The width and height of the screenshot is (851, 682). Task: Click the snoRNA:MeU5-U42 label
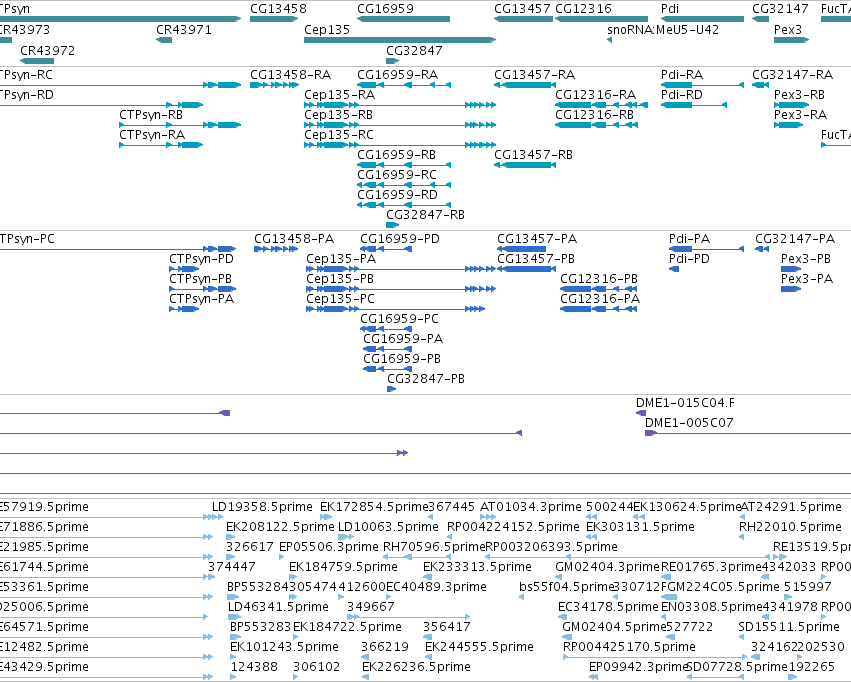pos(663,30)
